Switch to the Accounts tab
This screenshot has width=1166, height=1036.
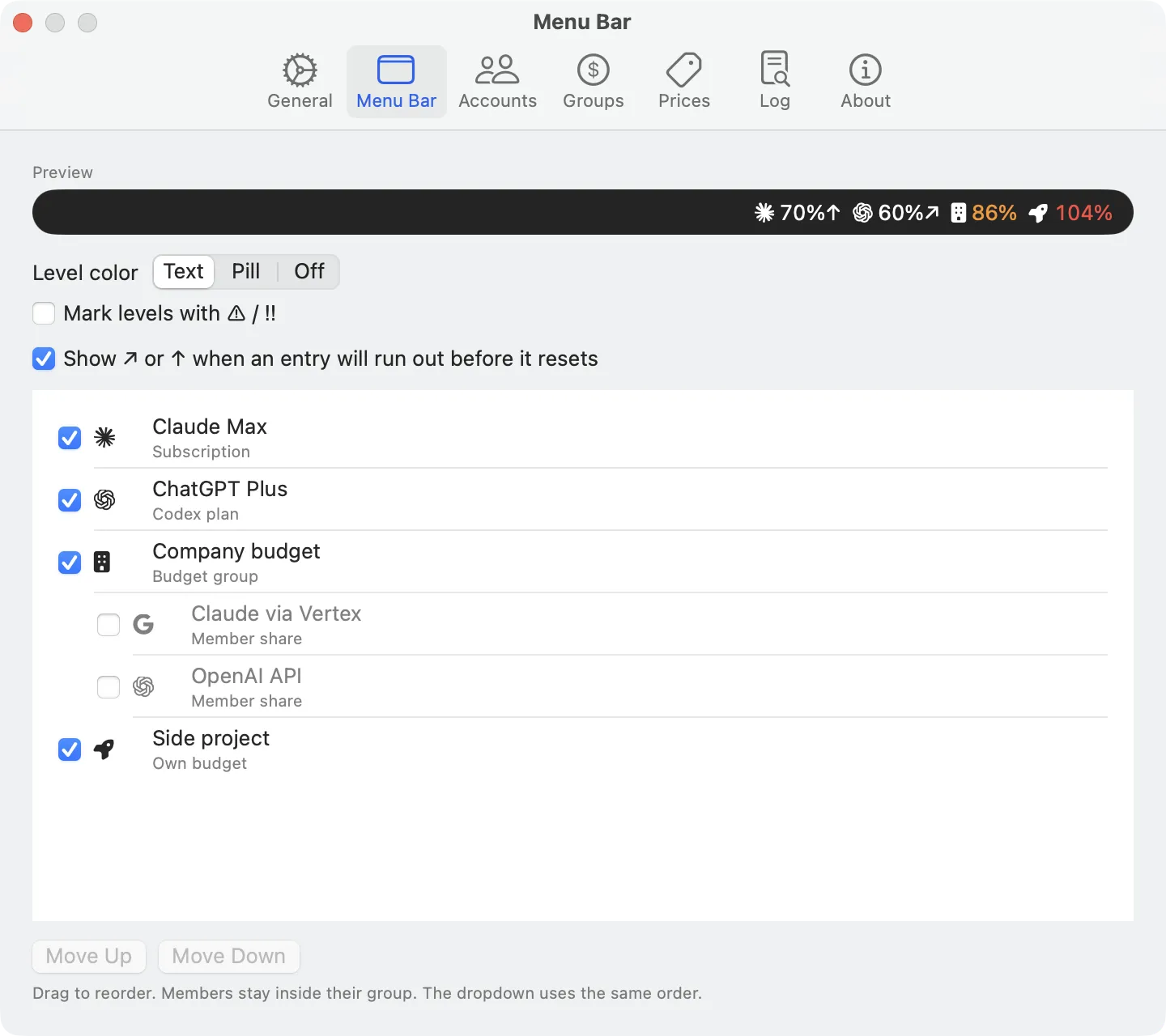497,82
